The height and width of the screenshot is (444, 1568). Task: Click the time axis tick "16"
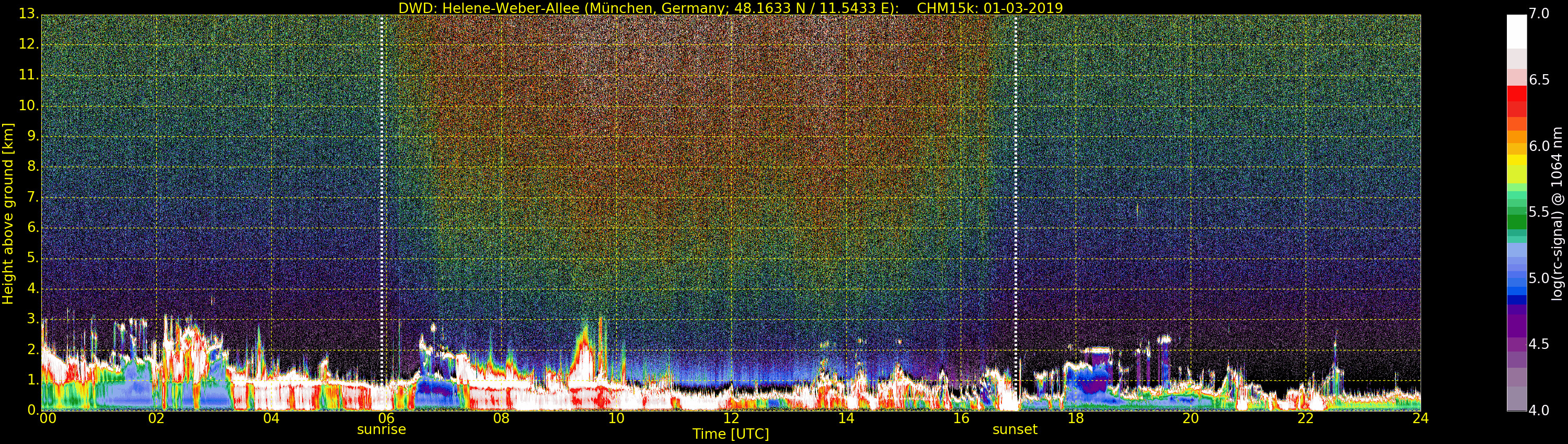click(x=961, y=418)
